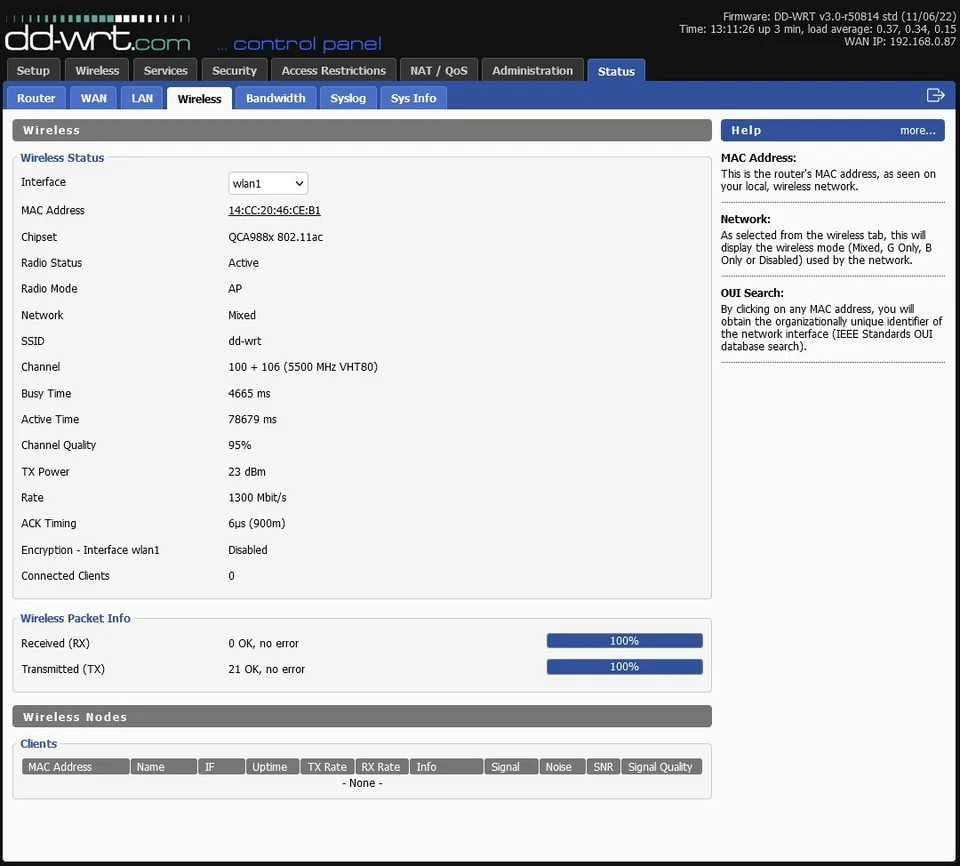Click the Signal Quality column header
960x866 pixels.
pos(660,767)
